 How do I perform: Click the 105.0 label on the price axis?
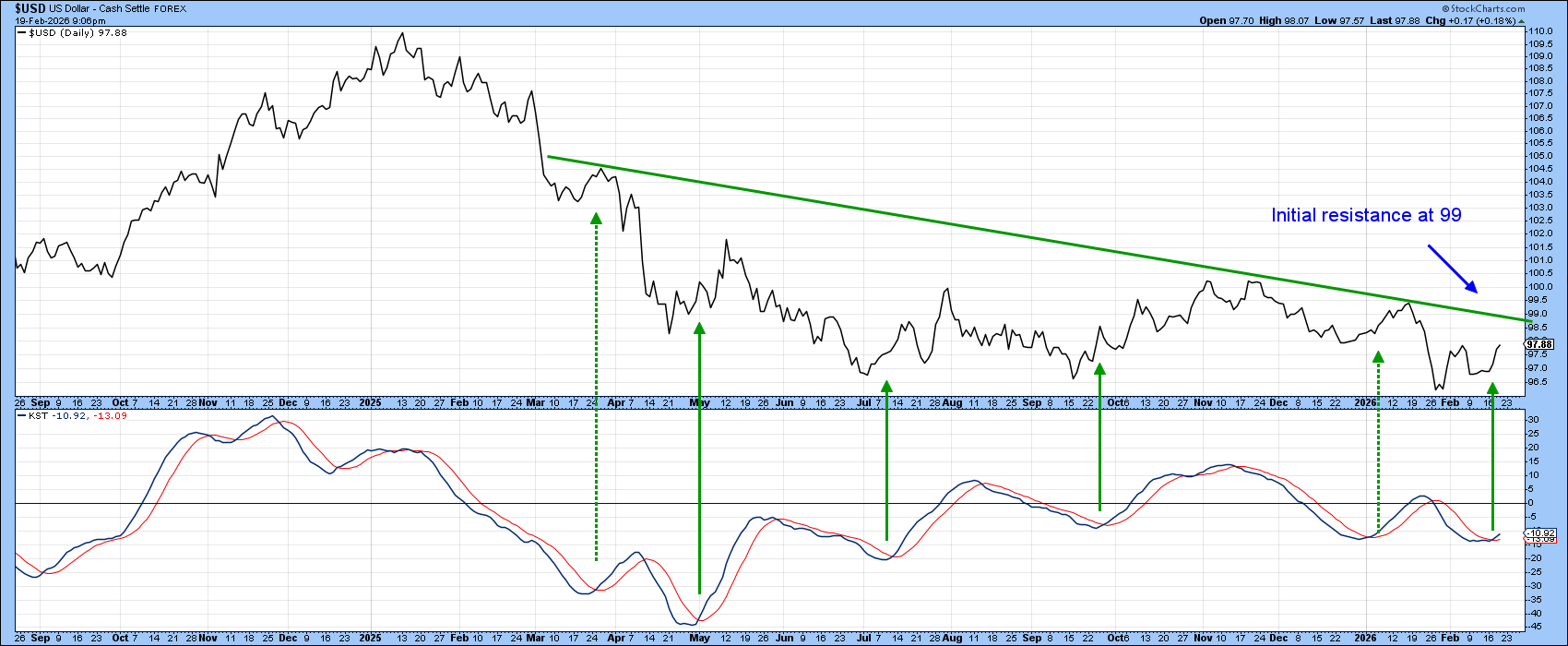[x=1539, y=155]
